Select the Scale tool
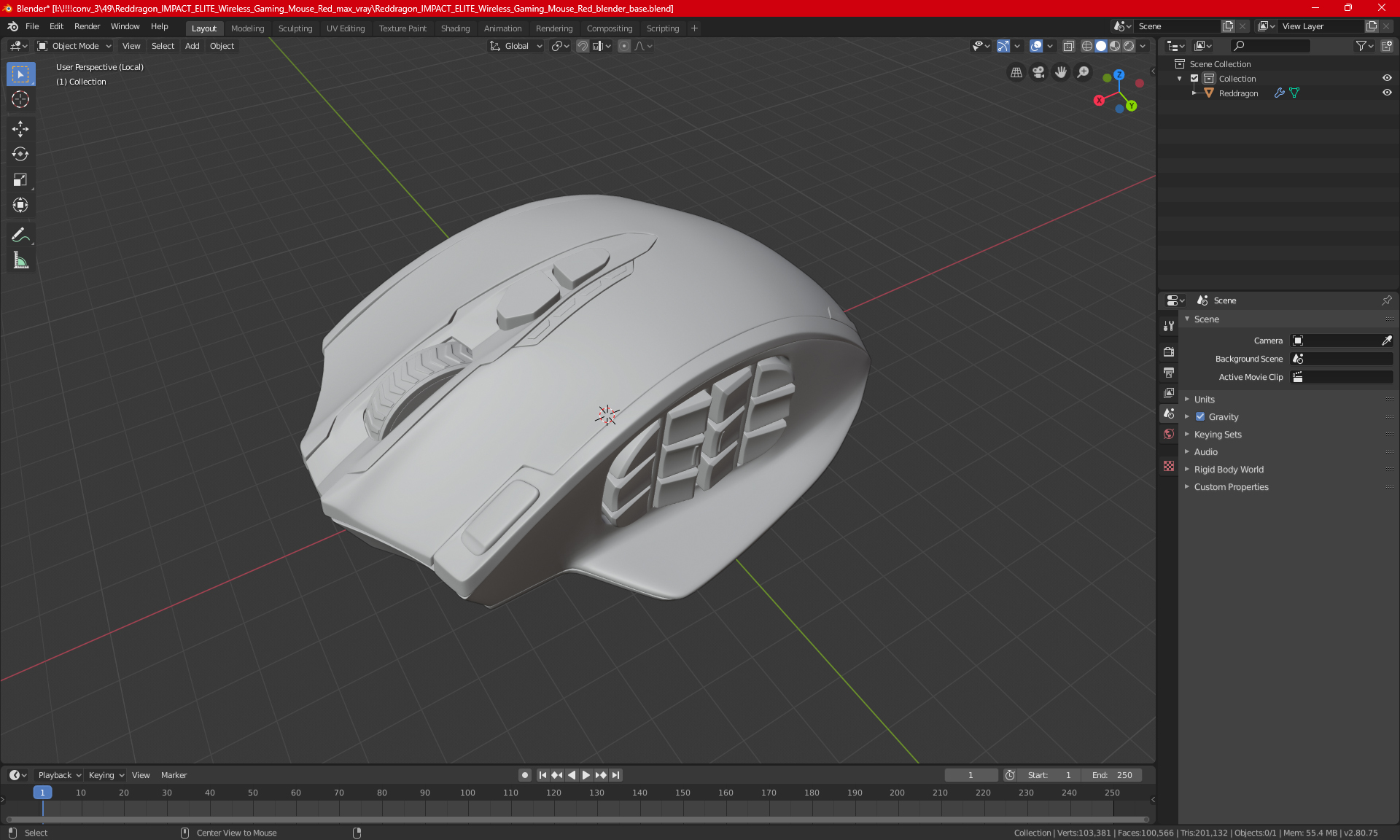 point(20,179)
